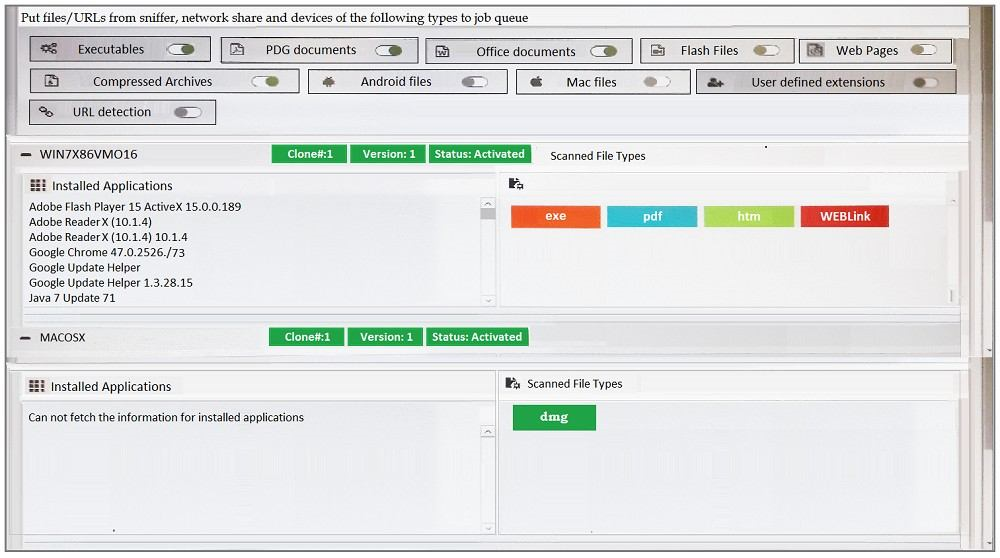The image size is (1000, 558).
Task: Toggle the Compressed Archives switch
Action: (x=265, y=82)
